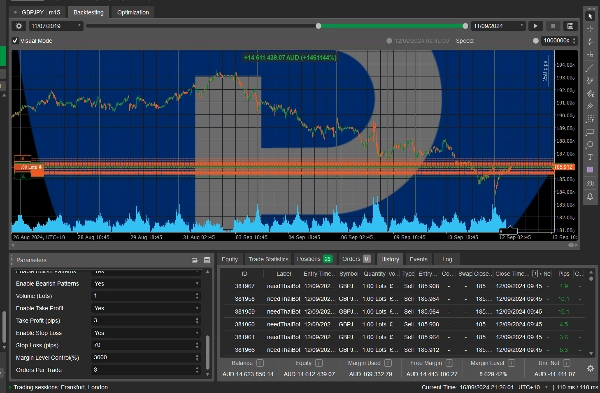Screen dimensions: 600x393
Task: Click the Free Margin info icon
Action: click(449, 363)
